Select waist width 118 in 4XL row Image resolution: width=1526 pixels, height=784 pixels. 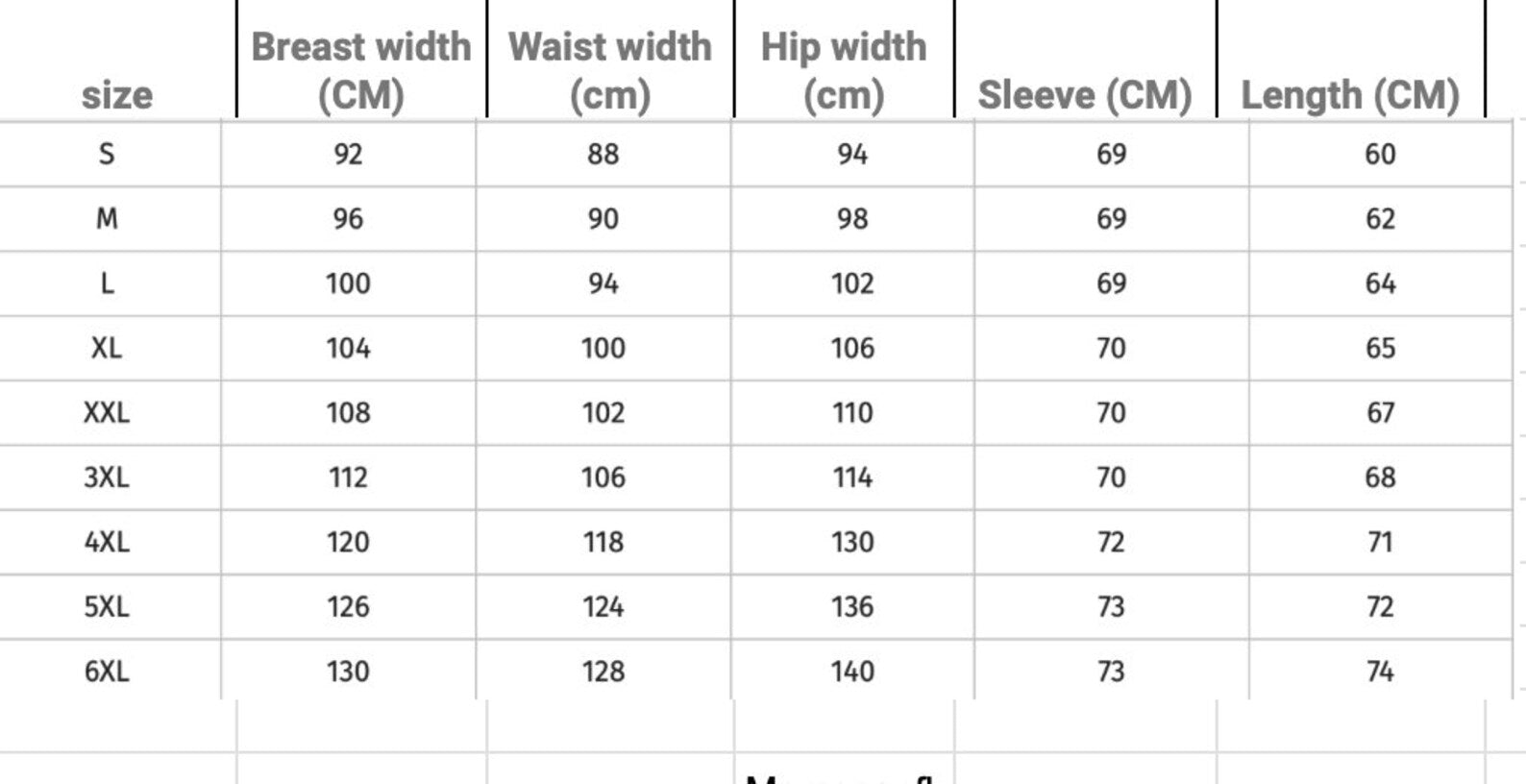[603, 542]
